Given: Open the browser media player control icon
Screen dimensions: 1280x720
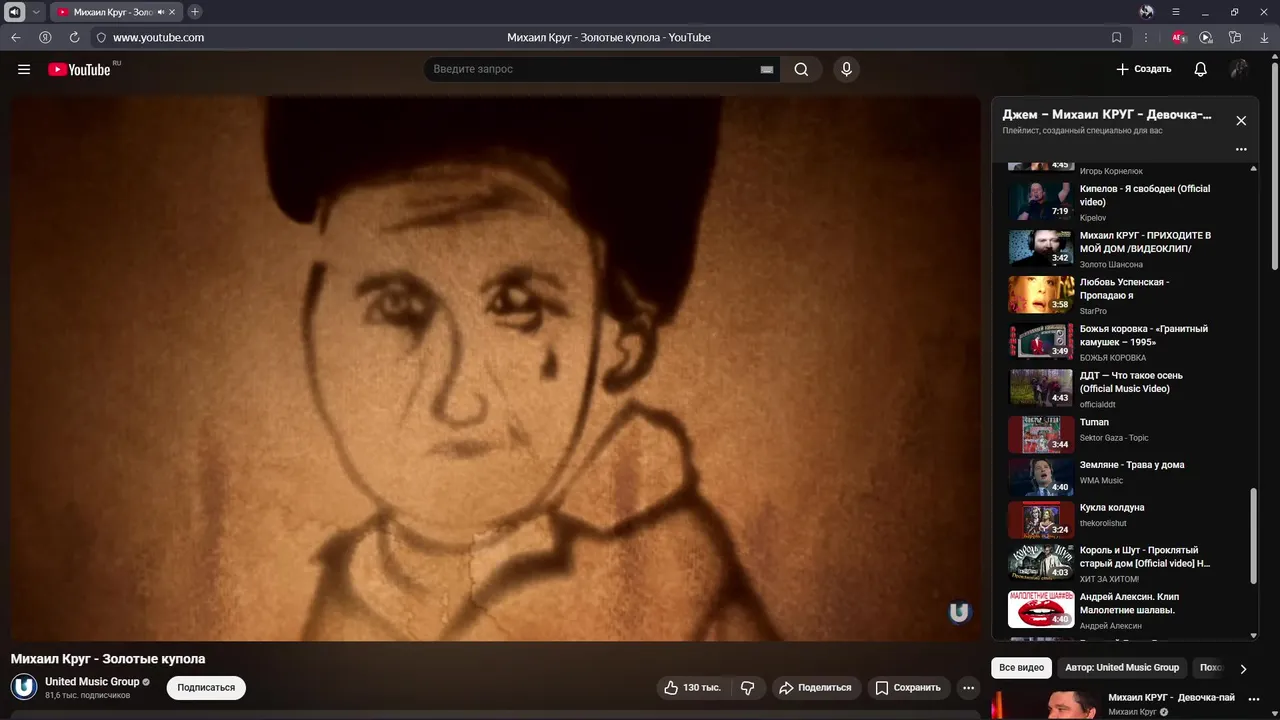Looking at the screenshot, I should (1206, 37).
